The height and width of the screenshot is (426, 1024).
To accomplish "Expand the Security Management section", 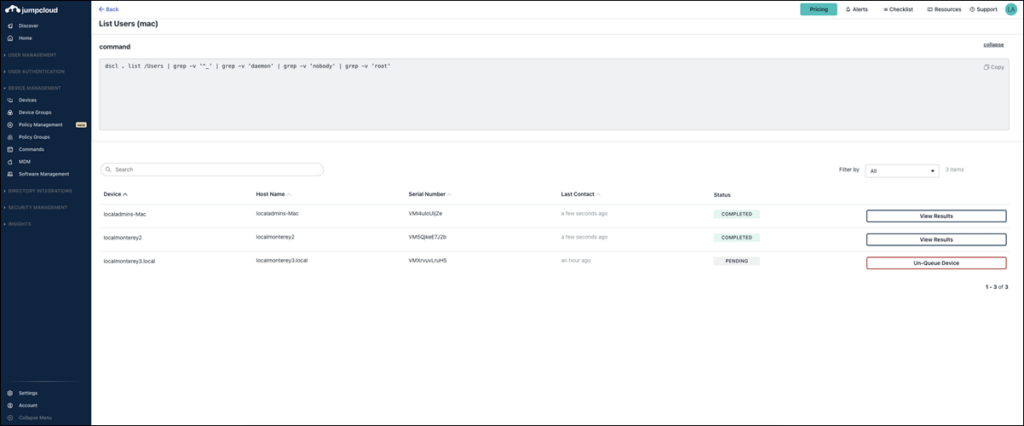I will coord(37,207).
